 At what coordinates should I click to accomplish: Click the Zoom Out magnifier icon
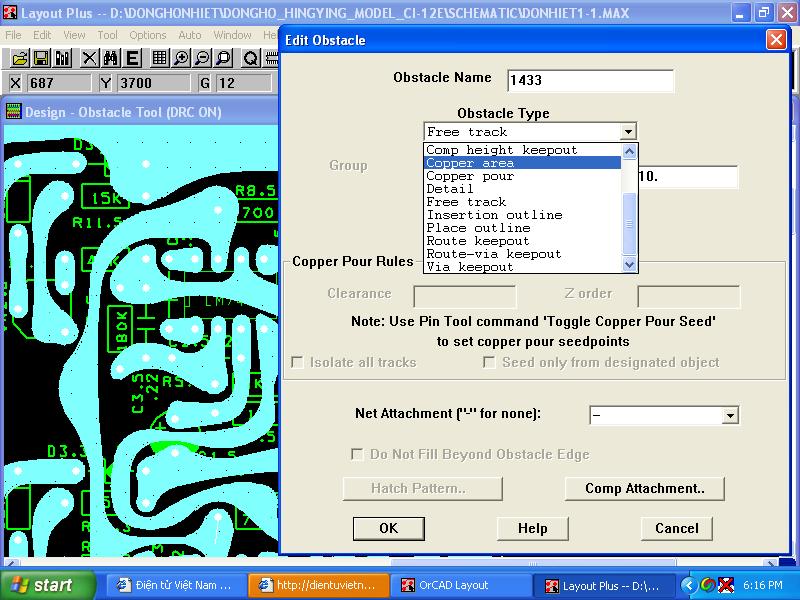[x=203, y=59]
